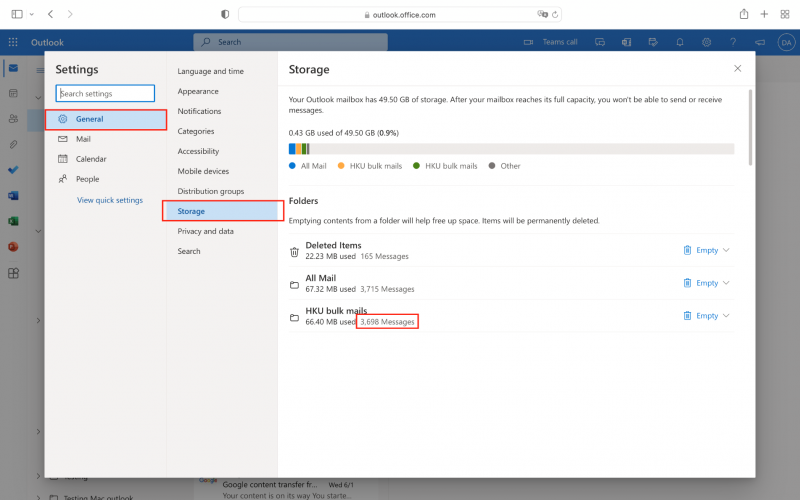
Task: Click the gray Other legend dot
Action: 492,165
